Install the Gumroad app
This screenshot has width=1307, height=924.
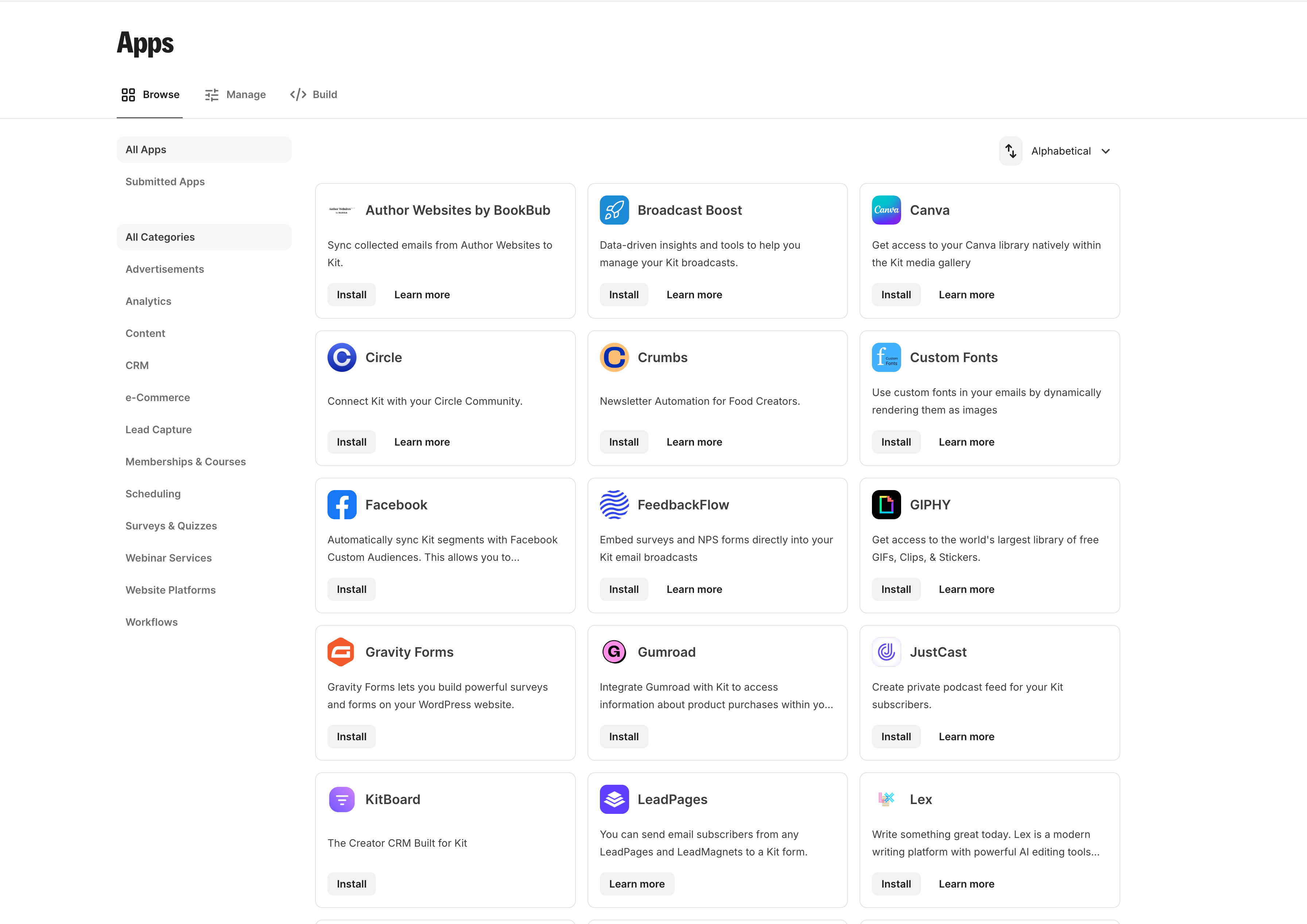click(x=624, y=737)
